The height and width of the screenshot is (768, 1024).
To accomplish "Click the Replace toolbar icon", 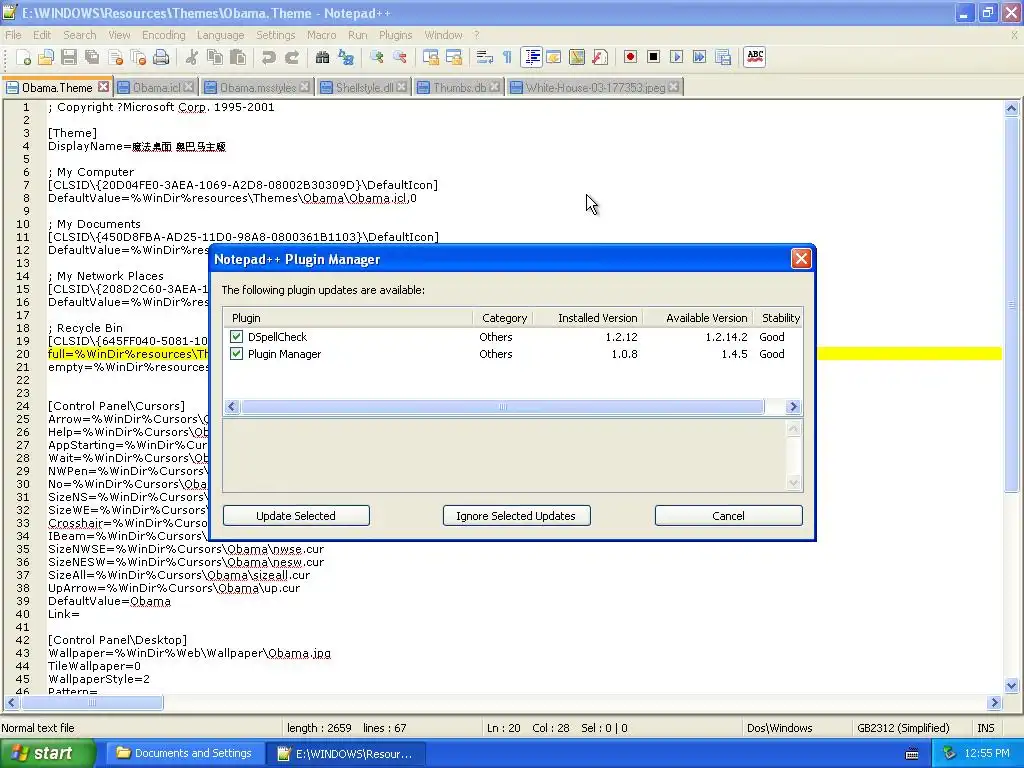I will (345, 57).
